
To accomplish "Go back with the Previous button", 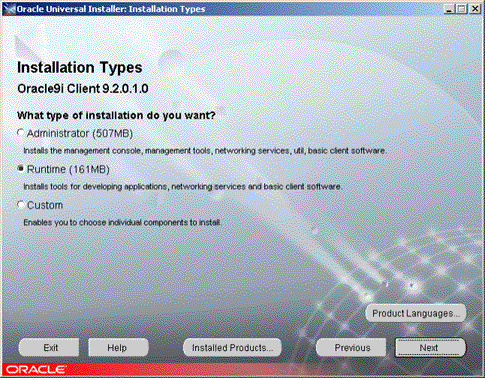I will point(351,348).
